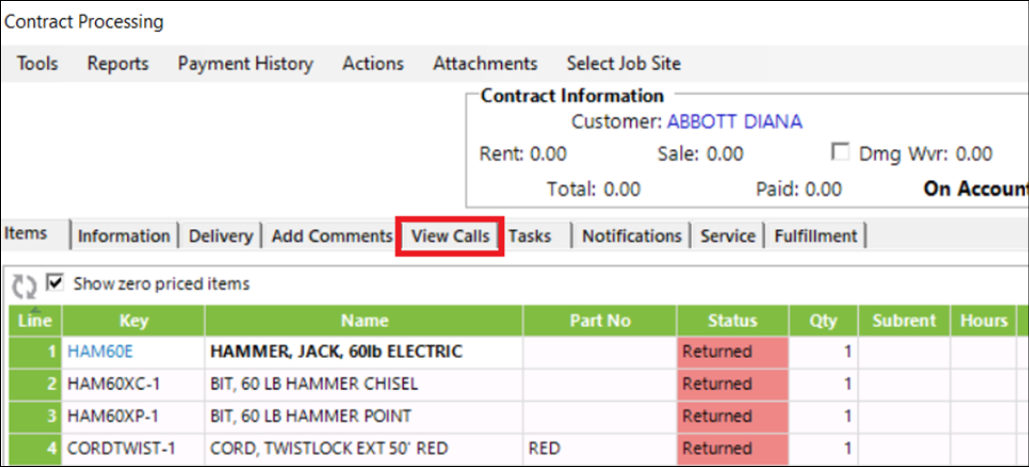1029x467 pixels.
Task: Open the Notifications tab
Action: 631,236
